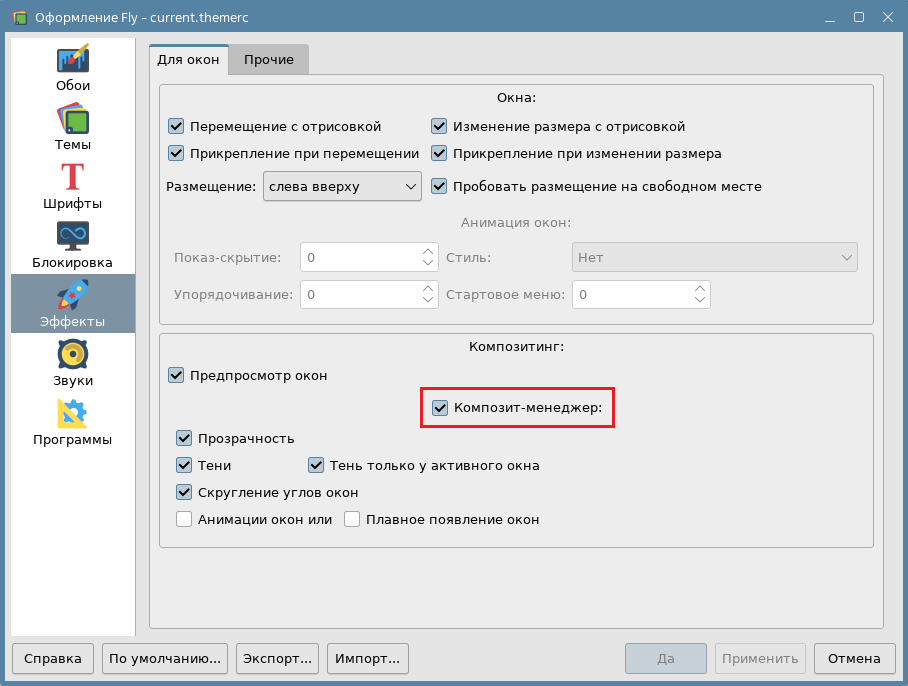Switch to the Прочие tab
908x686 pixels.
pos(269,60)
